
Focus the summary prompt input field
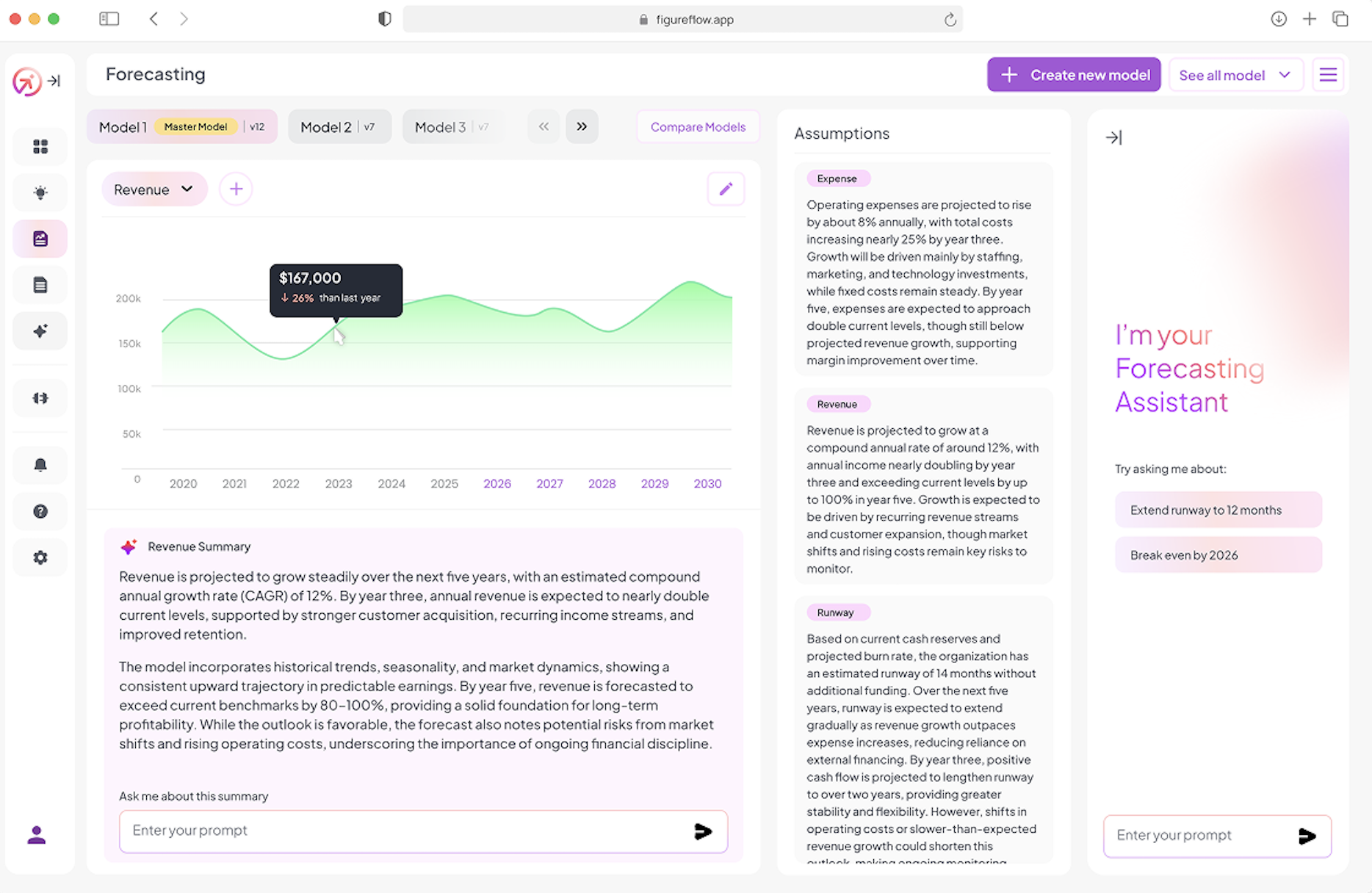[x=423, y=831]
